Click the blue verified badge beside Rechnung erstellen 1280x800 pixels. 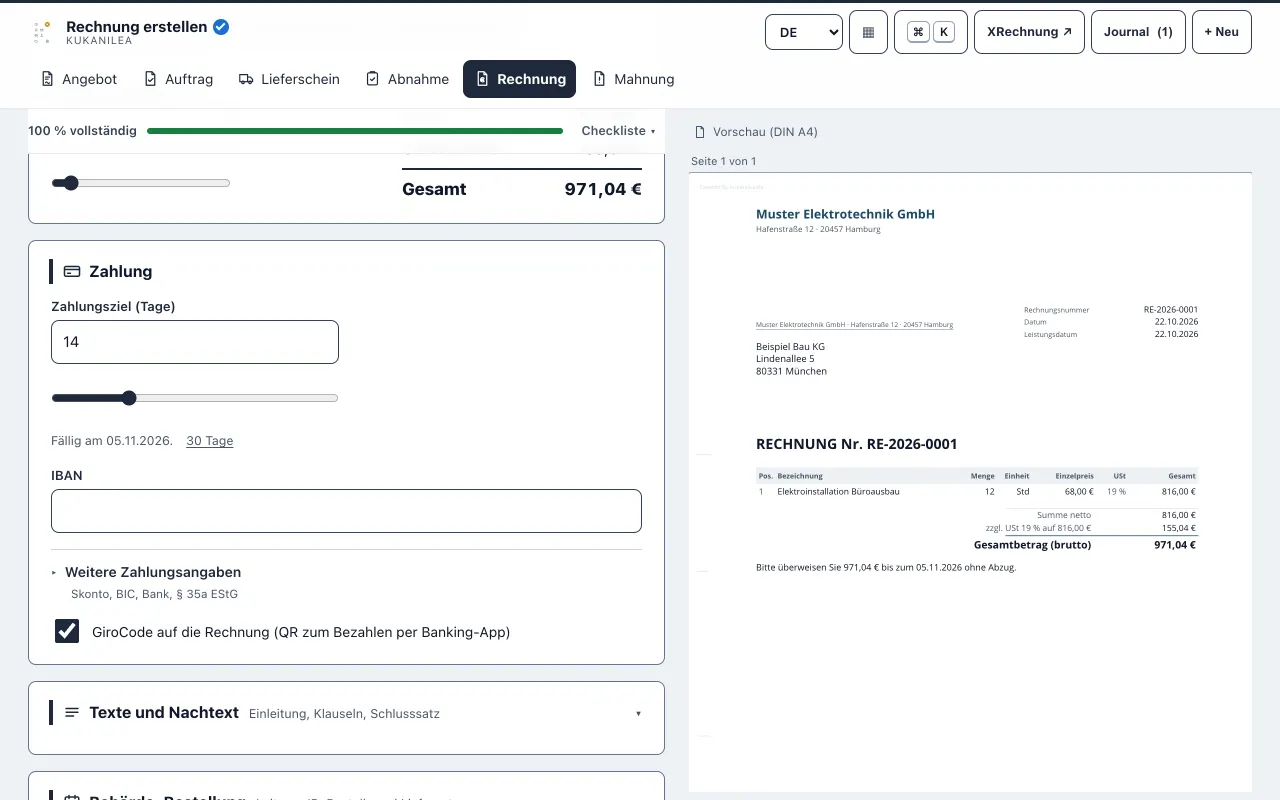click(221, 27)
